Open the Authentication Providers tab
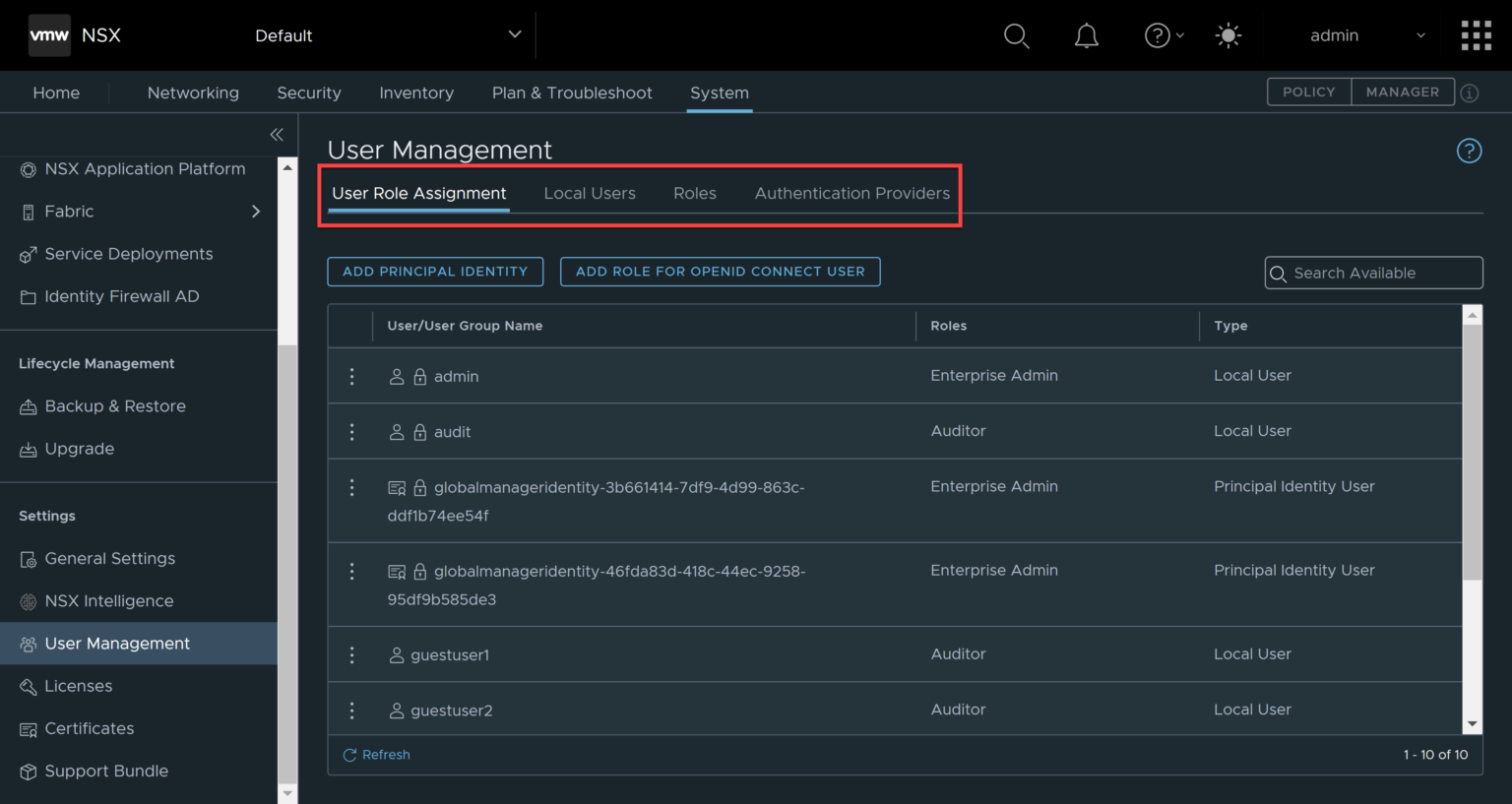Screen dimensions: 1512x804 850,193
